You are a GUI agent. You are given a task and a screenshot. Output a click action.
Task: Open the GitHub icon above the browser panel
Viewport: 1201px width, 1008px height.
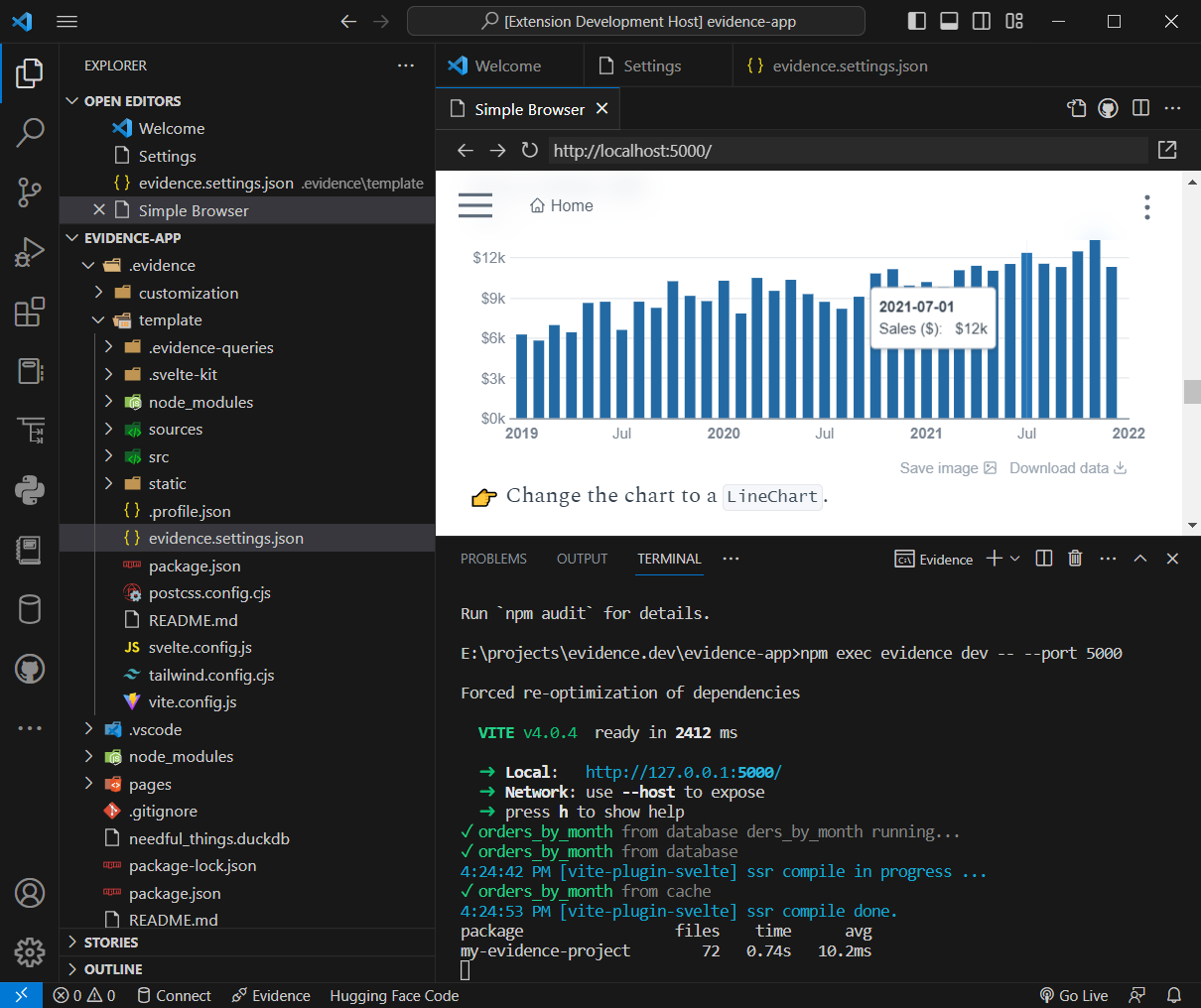(x=1108, y=108)
